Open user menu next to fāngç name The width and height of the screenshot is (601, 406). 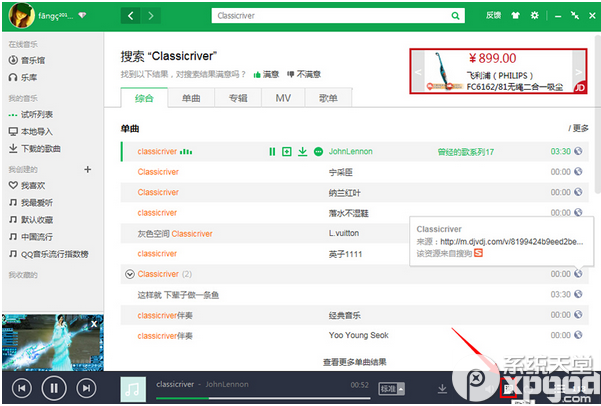(82, 15)
